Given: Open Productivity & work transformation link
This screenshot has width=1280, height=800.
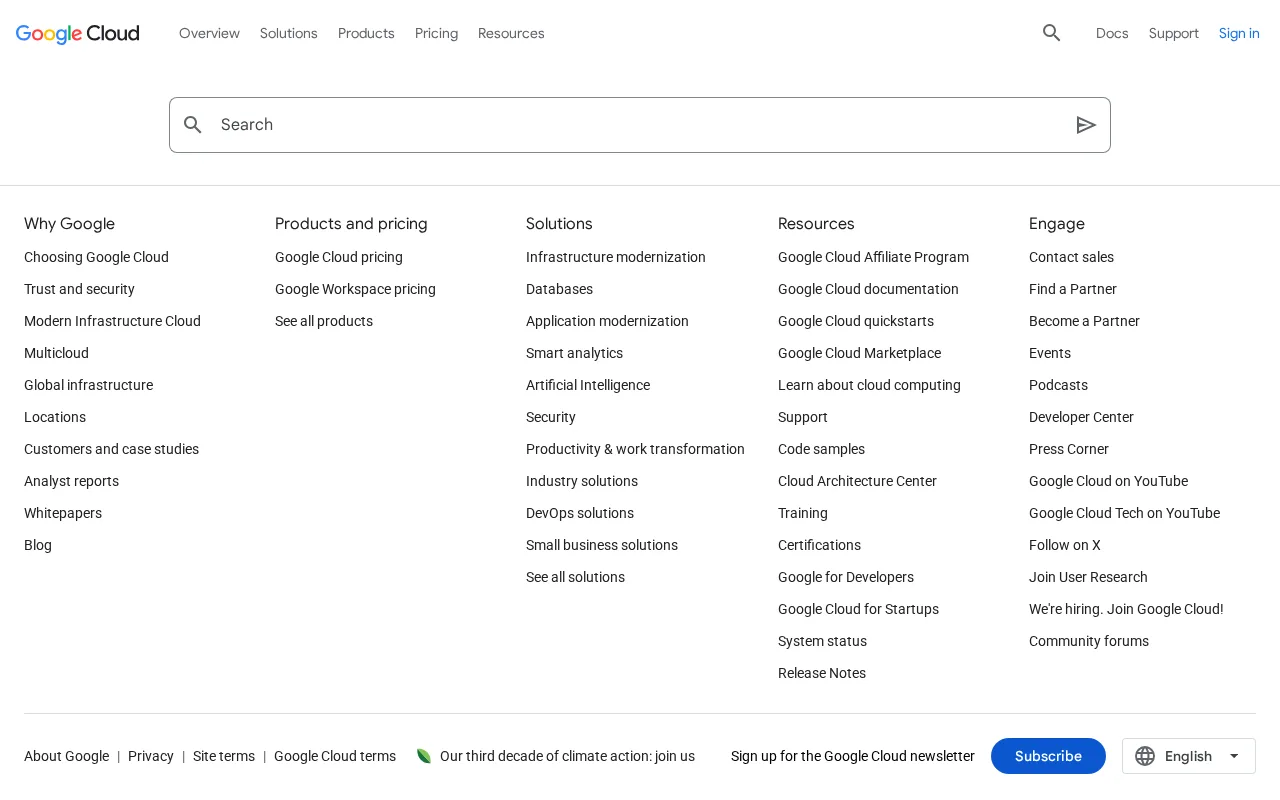Looking at the screenshot, I should (x=635, y=449).
